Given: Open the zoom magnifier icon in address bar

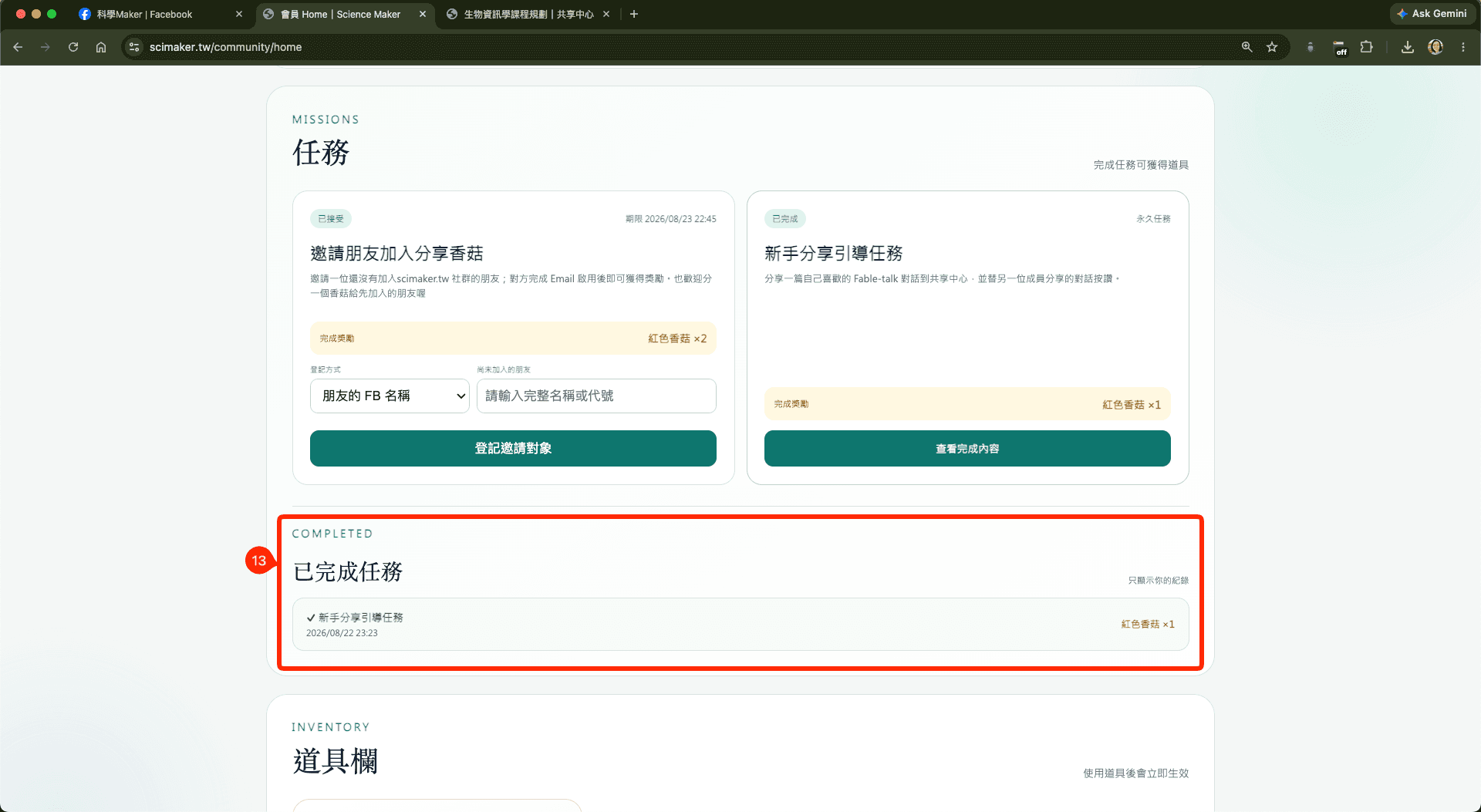Looking at the screenshot, I should 1247,47.
